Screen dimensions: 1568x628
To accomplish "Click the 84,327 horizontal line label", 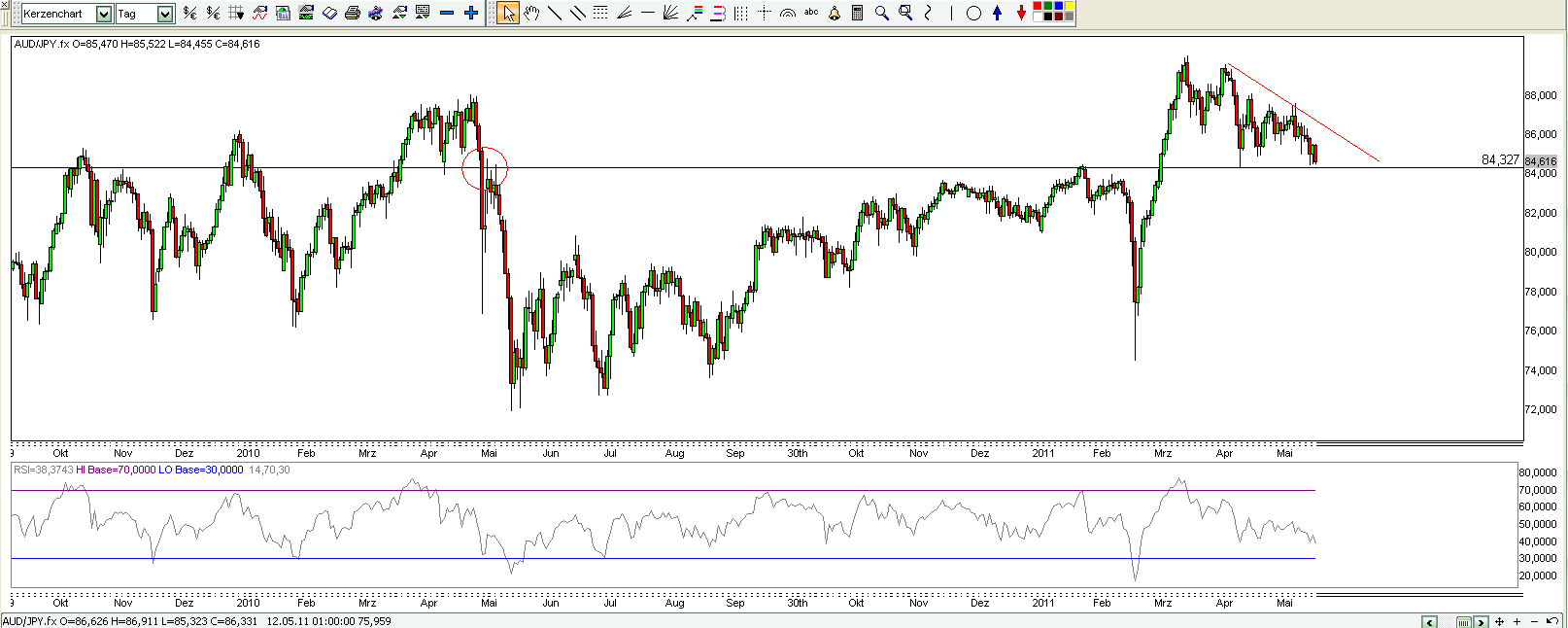I will [1500, 159].
